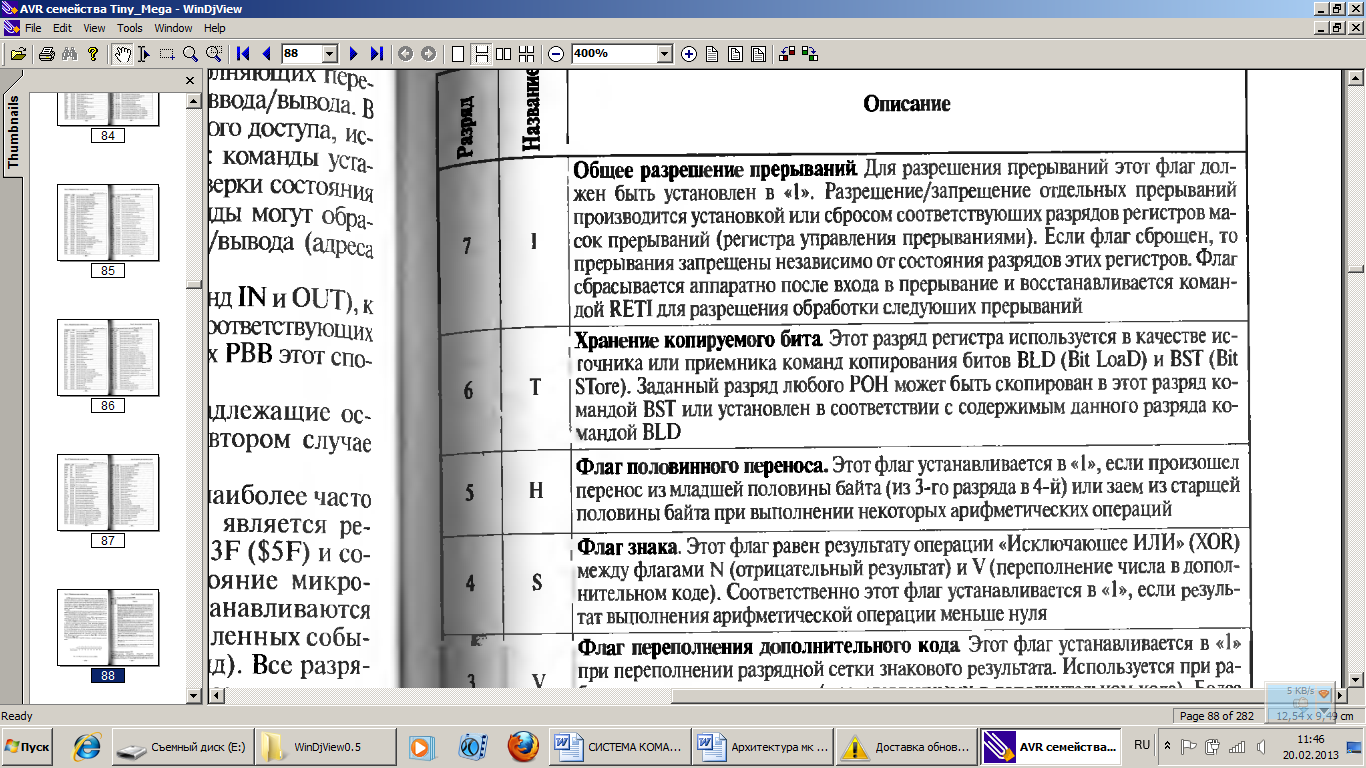Viewport: 1366px width, 768px height.
Task: Switch to Съемный диск (E:) taskbar window
Action: [183, 747]
